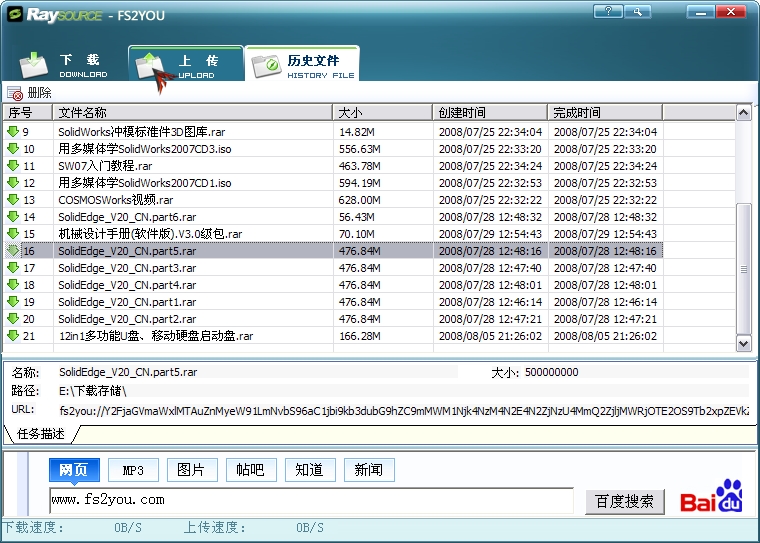Viewport: 760px width, 543px height.
Task: Select file SolidEdge_V20_CN.part1.rar
Action: [127, 302]
